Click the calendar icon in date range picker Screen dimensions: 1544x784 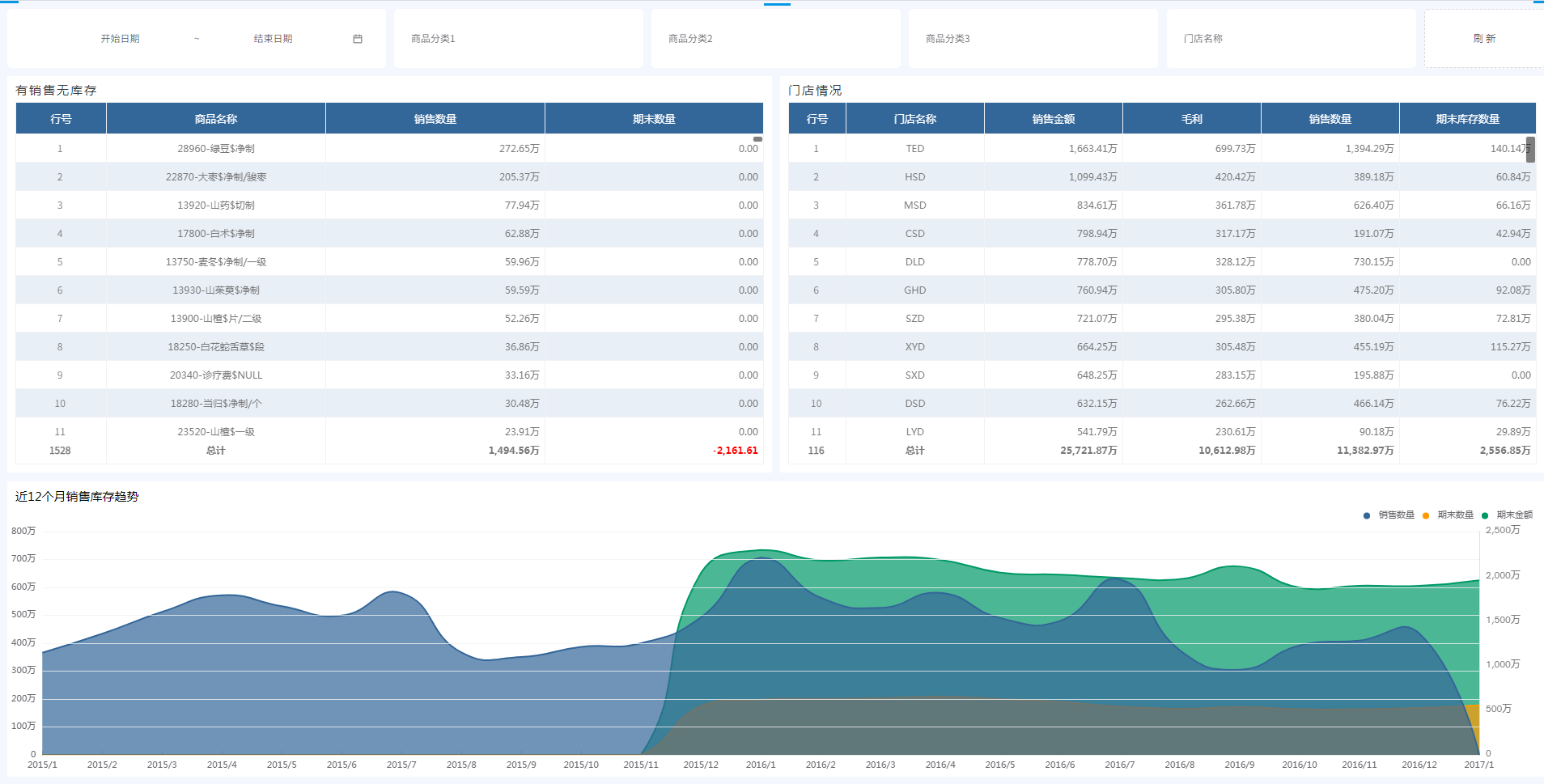(x=358, y=39)
